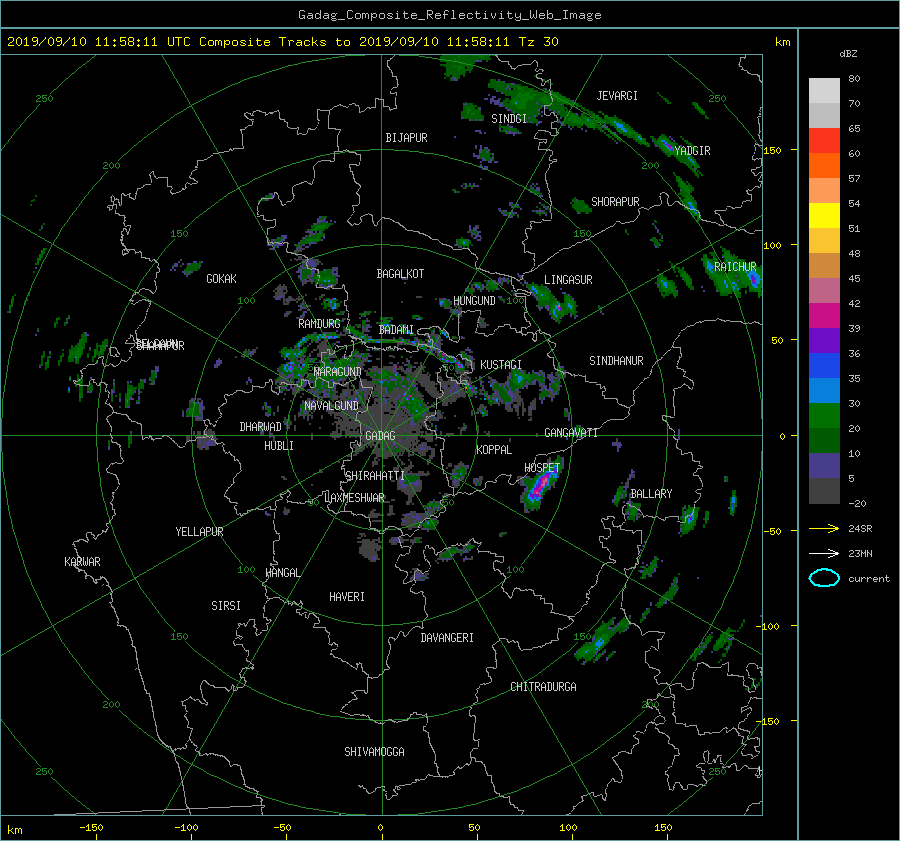Click the DAVANGERI city label

[447, 638]
